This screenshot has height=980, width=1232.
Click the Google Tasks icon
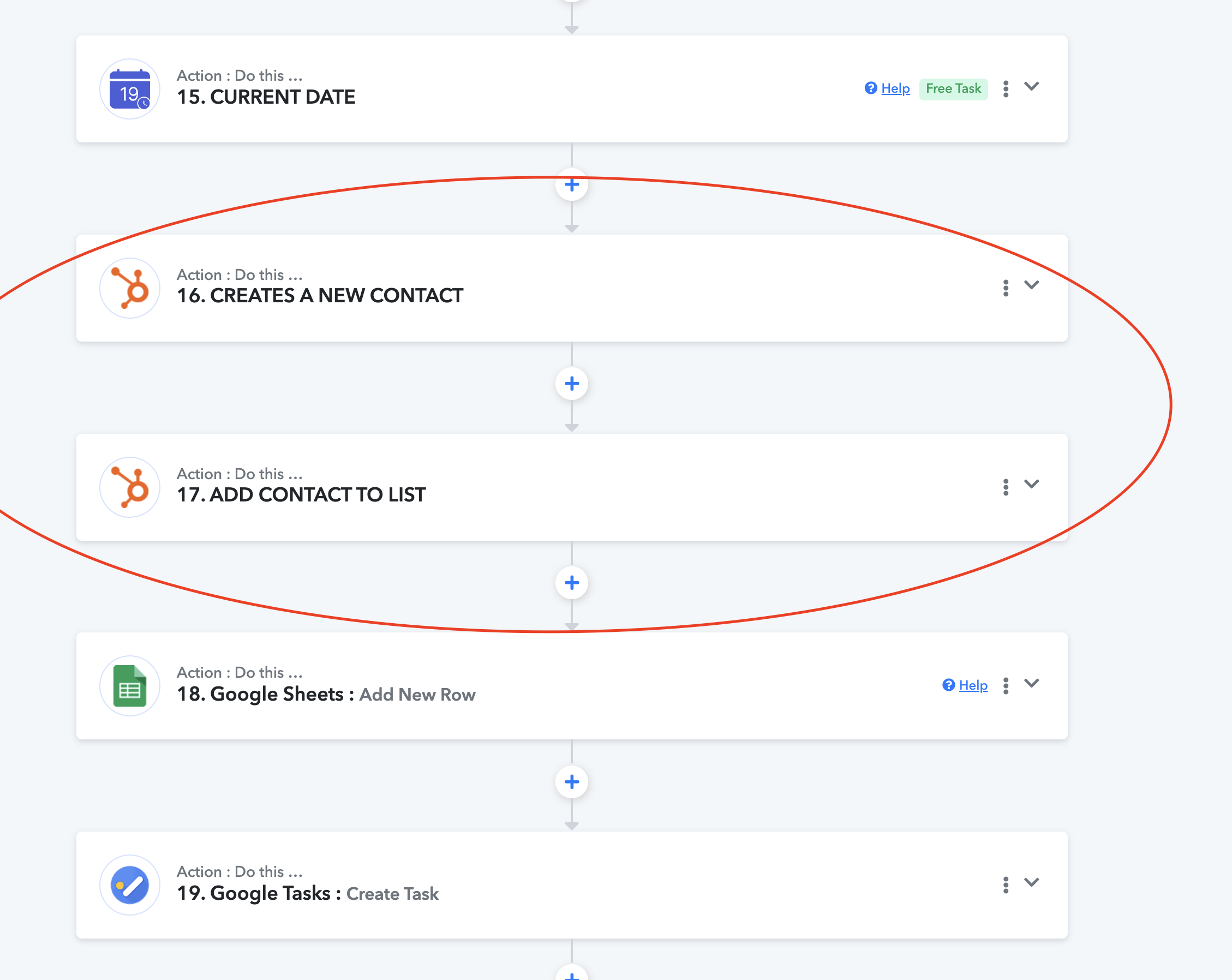click(130, 885)
